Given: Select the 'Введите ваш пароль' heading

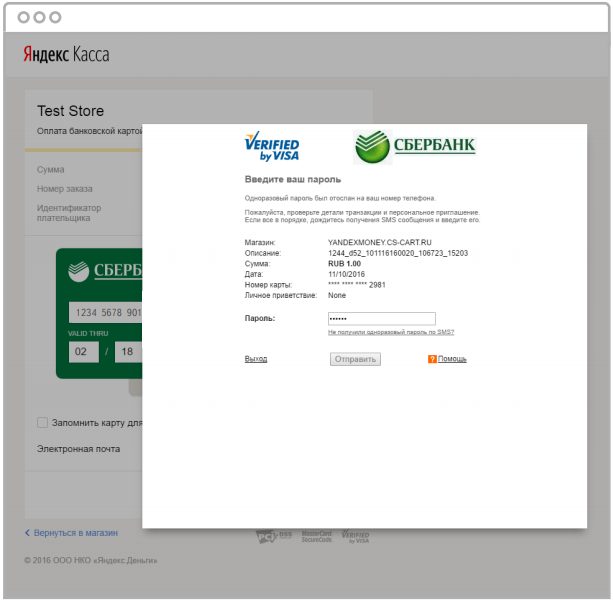Looking at the screenshot, I should 293,179.
